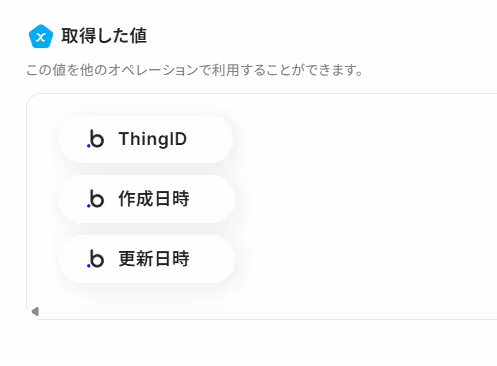Click the Bubble logo in the 作成日時 chip
Viewport: 497px width, 366px height.
[95, 199]
